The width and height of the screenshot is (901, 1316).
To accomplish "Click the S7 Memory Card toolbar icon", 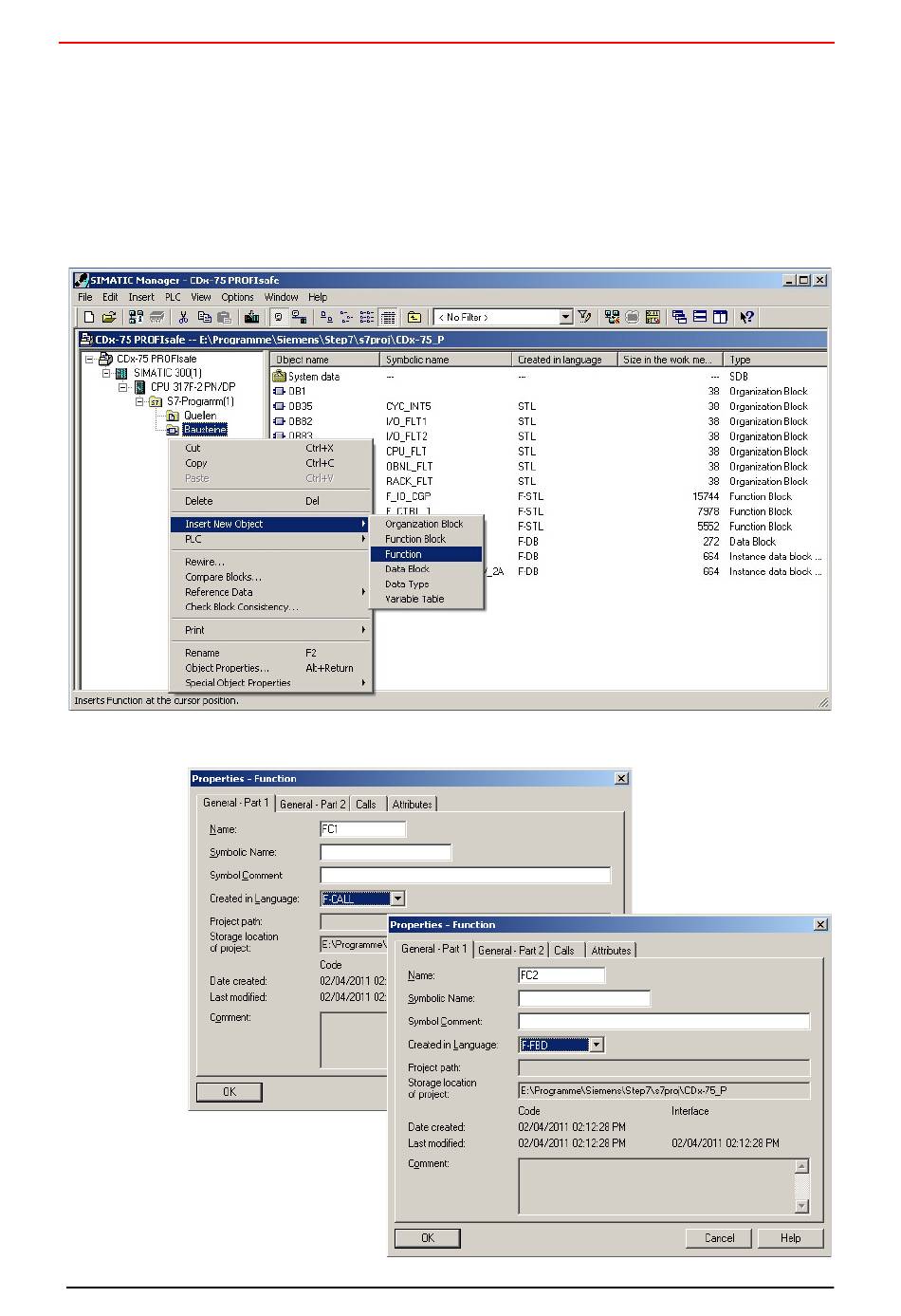I will tap(156, 318).
